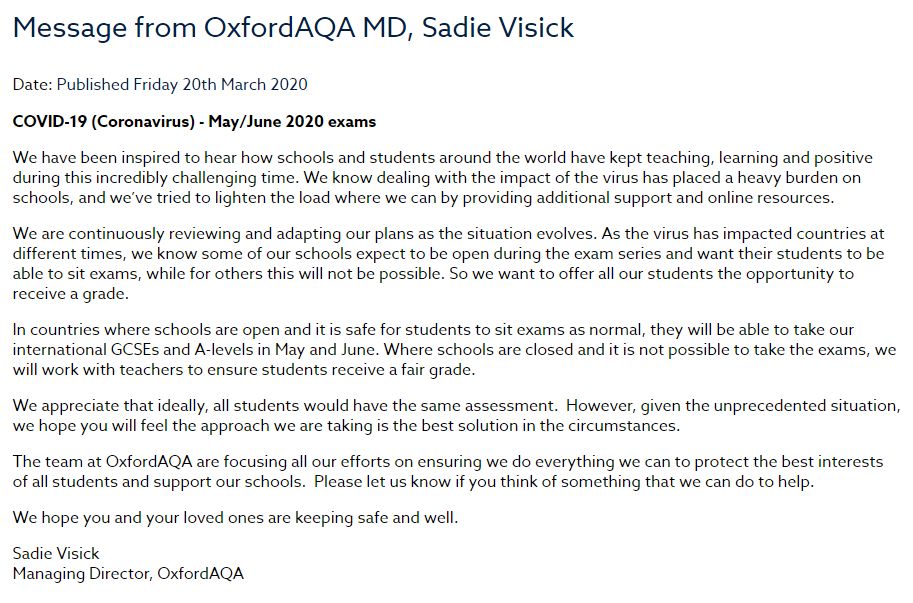Click the words 'heavy burden on' in first paragraph
The height and width of the screenshot is (603, 913).
pyautogui.click(x=799, y=178)
